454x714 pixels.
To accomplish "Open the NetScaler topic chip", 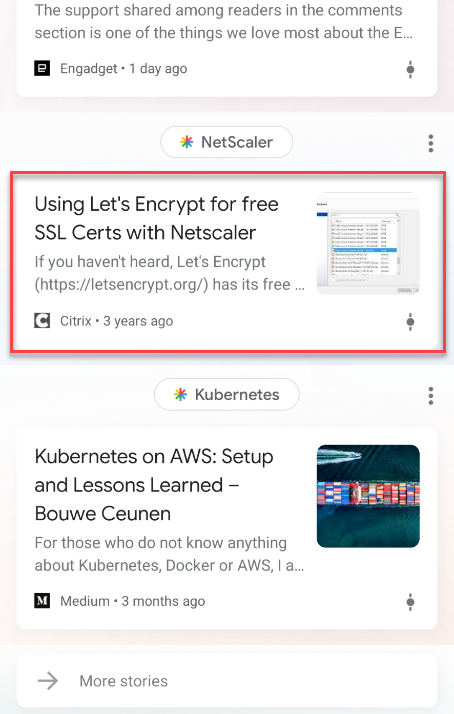I will 226,142.
